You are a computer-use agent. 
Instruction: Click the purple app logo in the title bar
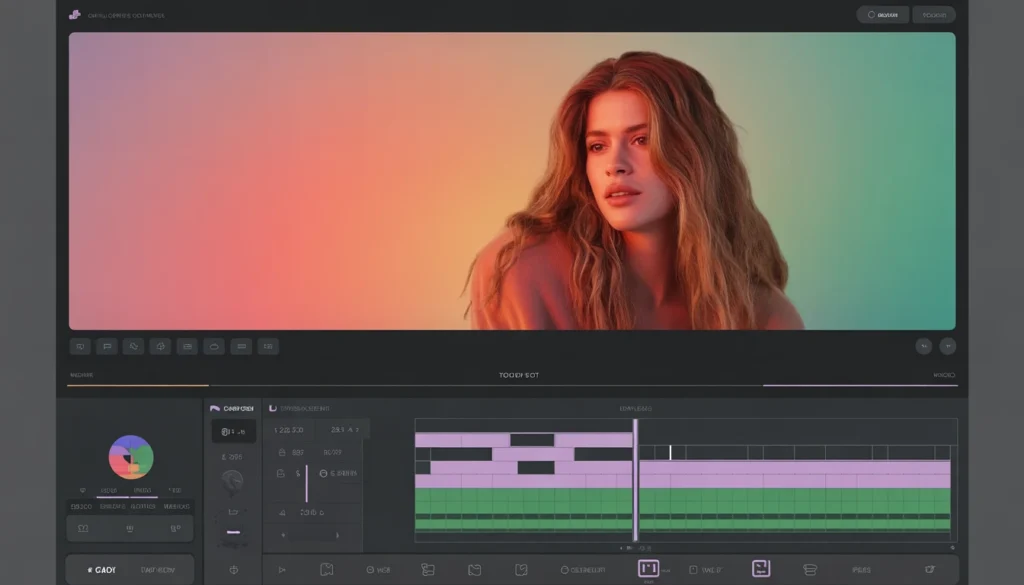coord(74,15)
